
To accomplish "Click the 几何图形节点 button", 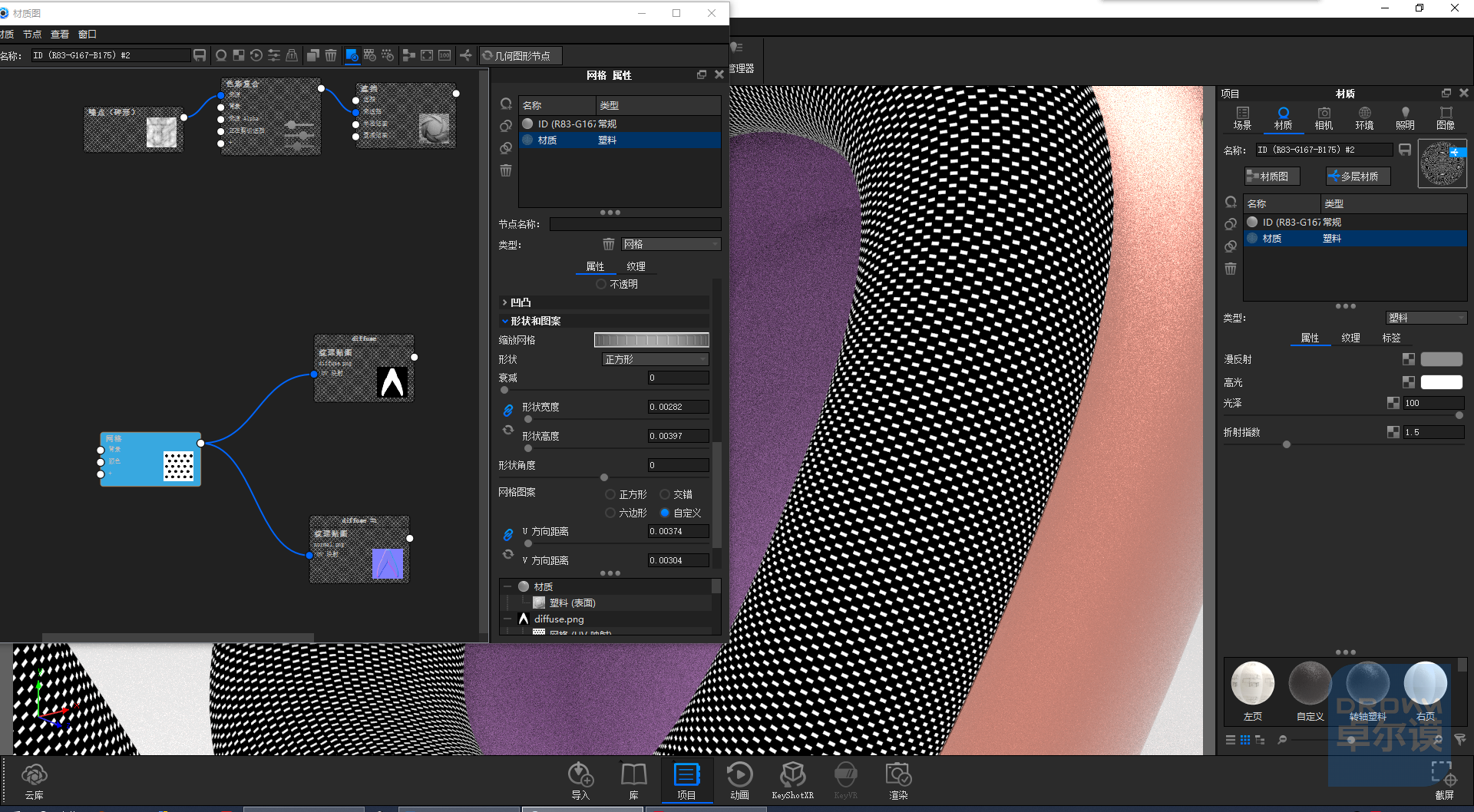I will (521, 55).
